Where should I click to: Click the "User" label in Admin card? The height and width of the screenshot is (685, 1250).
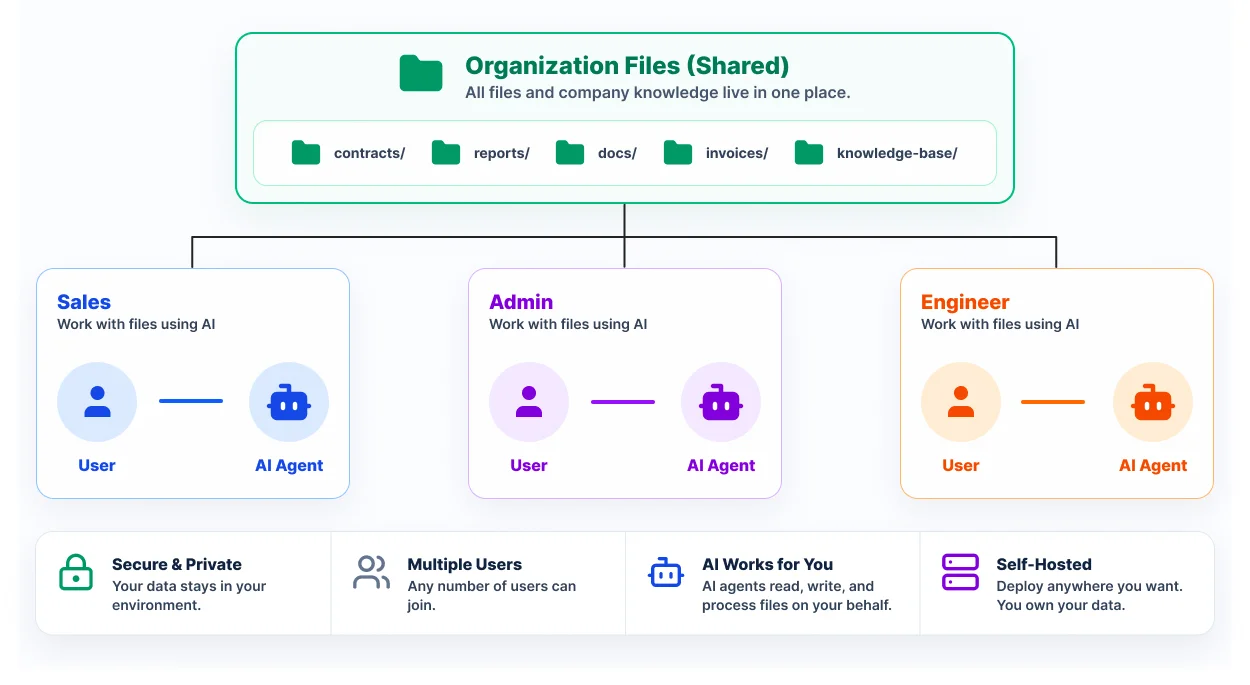click(529, 465)
